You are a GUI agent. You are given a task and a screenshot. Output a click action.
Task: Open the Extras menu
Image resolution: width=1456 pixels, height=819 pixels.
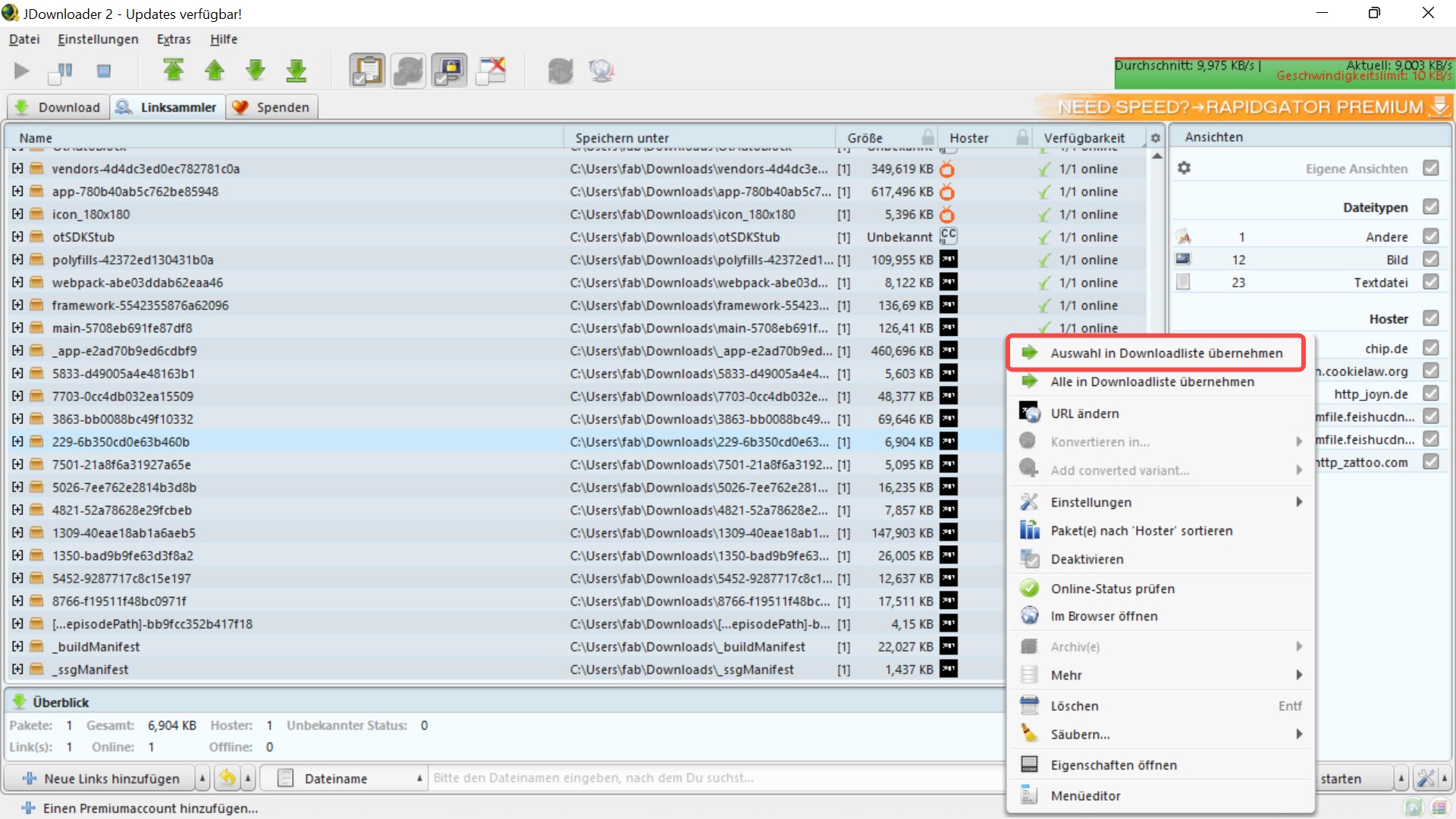tap(174, 39)
